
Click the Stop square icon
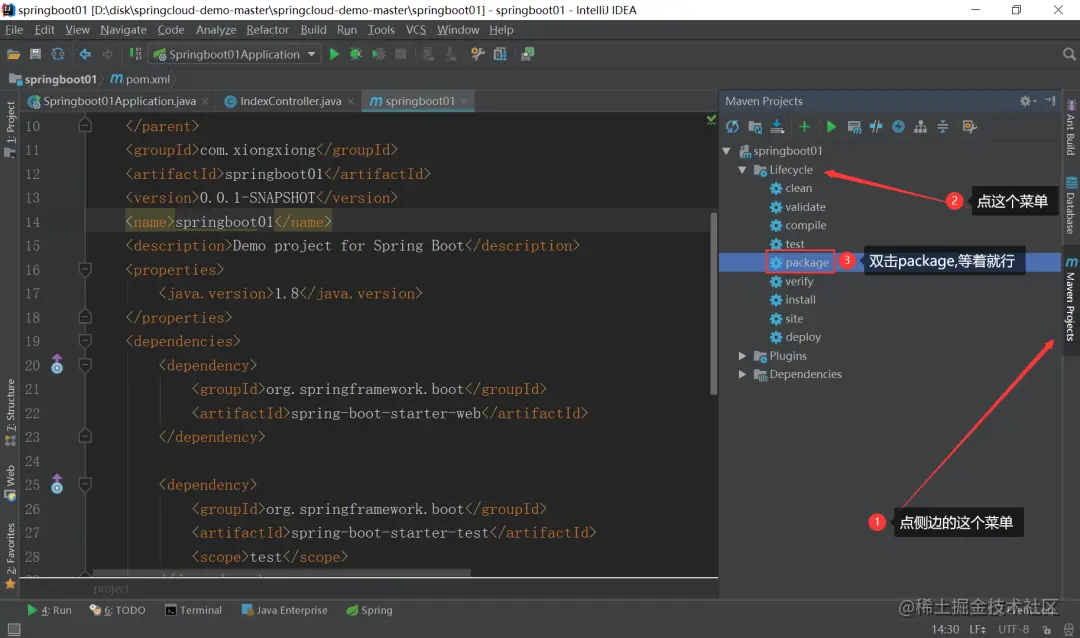(400, 54)
